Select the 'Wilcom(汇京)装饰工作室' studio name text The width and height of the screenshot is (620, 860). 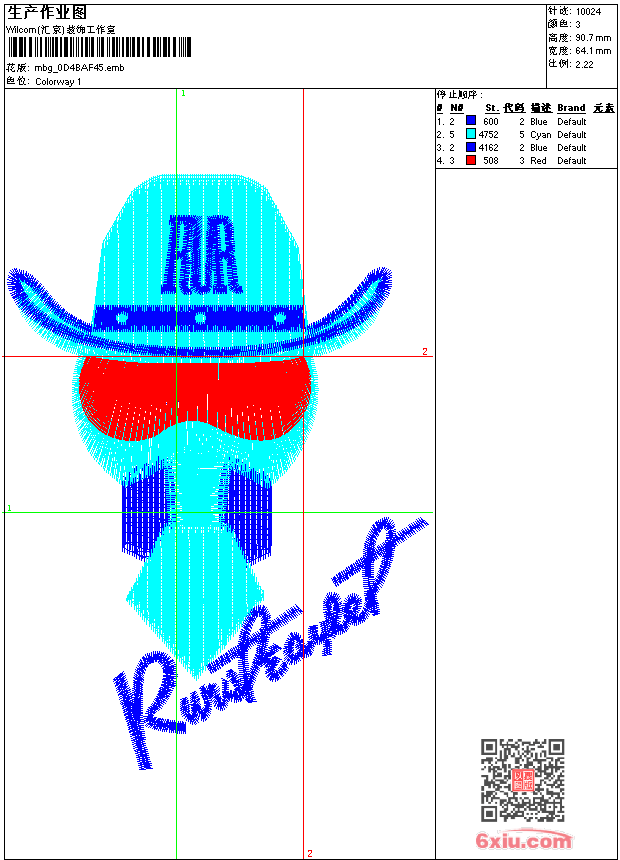[x=61, y=30]
